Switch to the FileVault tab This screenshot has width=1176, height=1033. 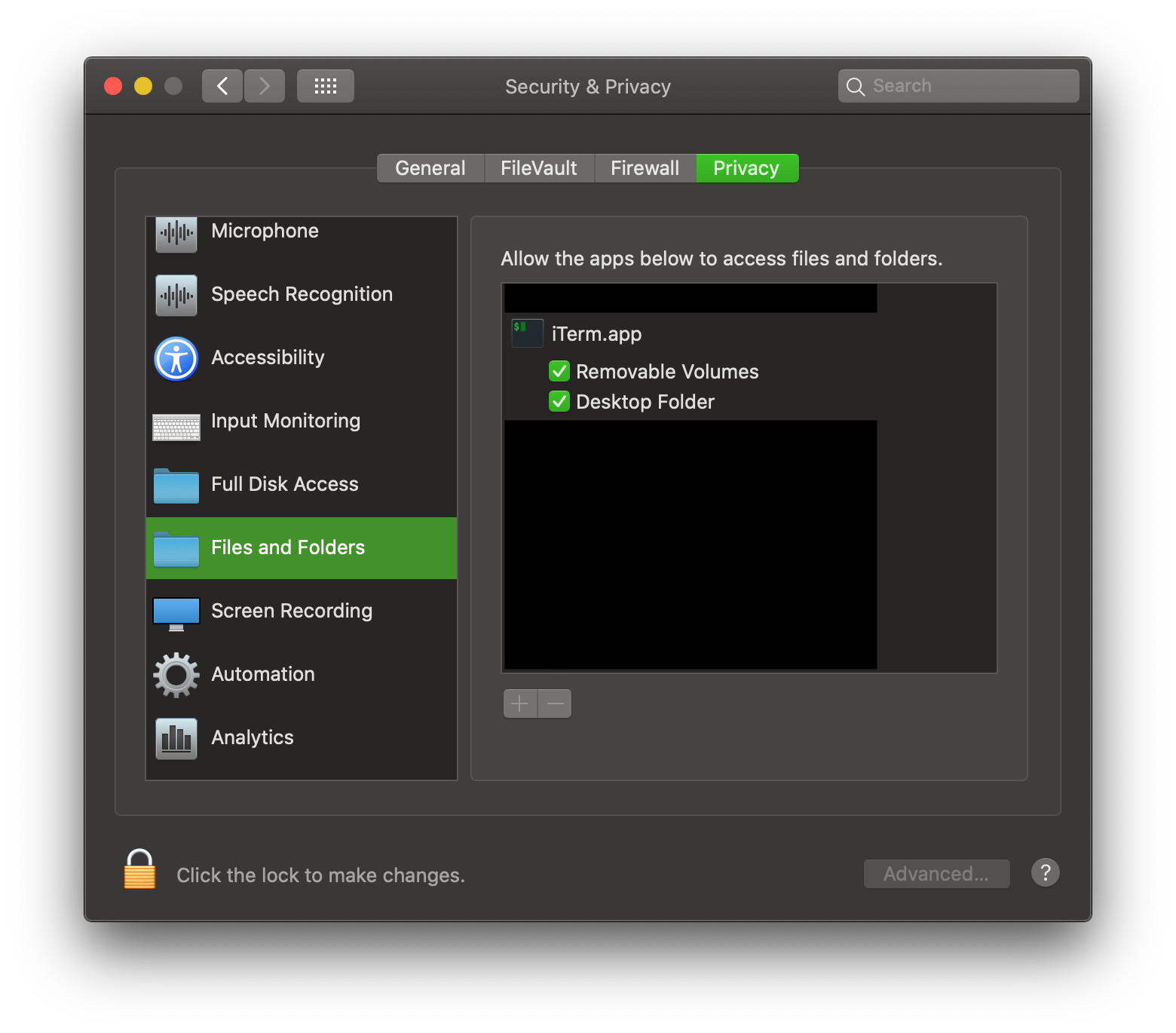coord(539,168)
